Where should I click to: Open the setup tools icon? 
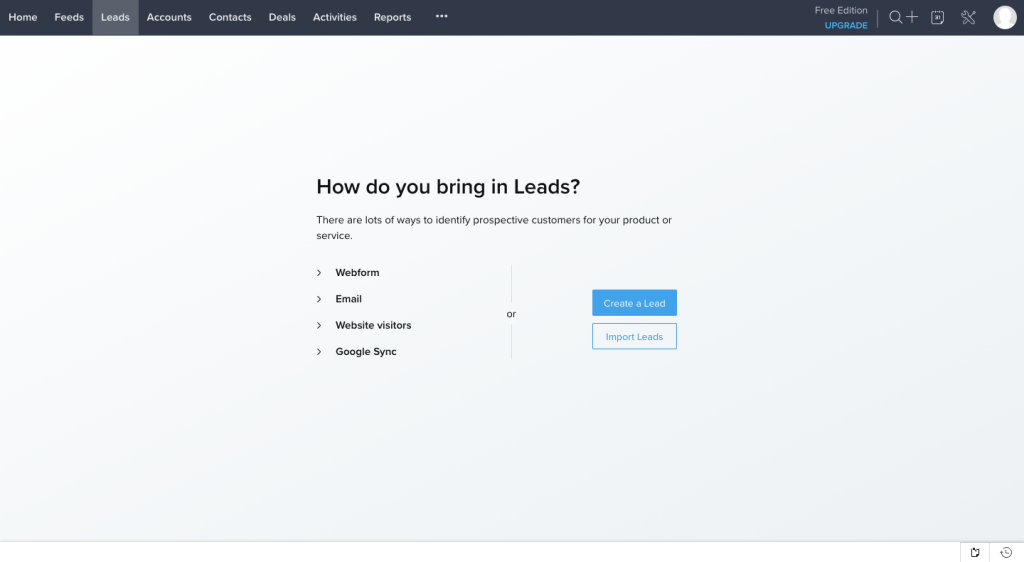tap(968, 17)
